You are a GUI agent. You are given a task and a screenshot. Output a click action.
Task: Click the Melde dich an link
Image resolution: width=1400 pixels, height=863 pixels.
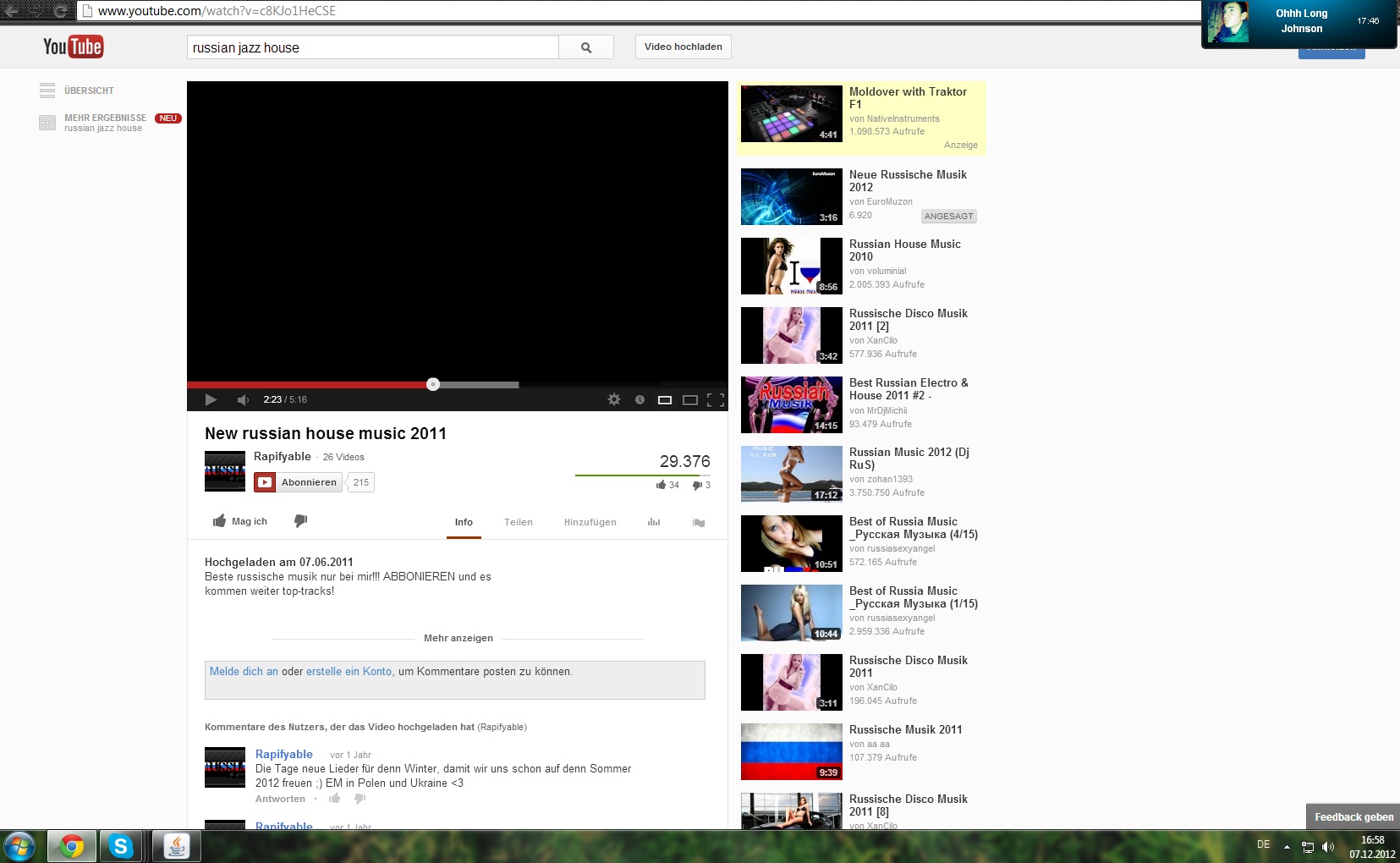tap(244, 671)
